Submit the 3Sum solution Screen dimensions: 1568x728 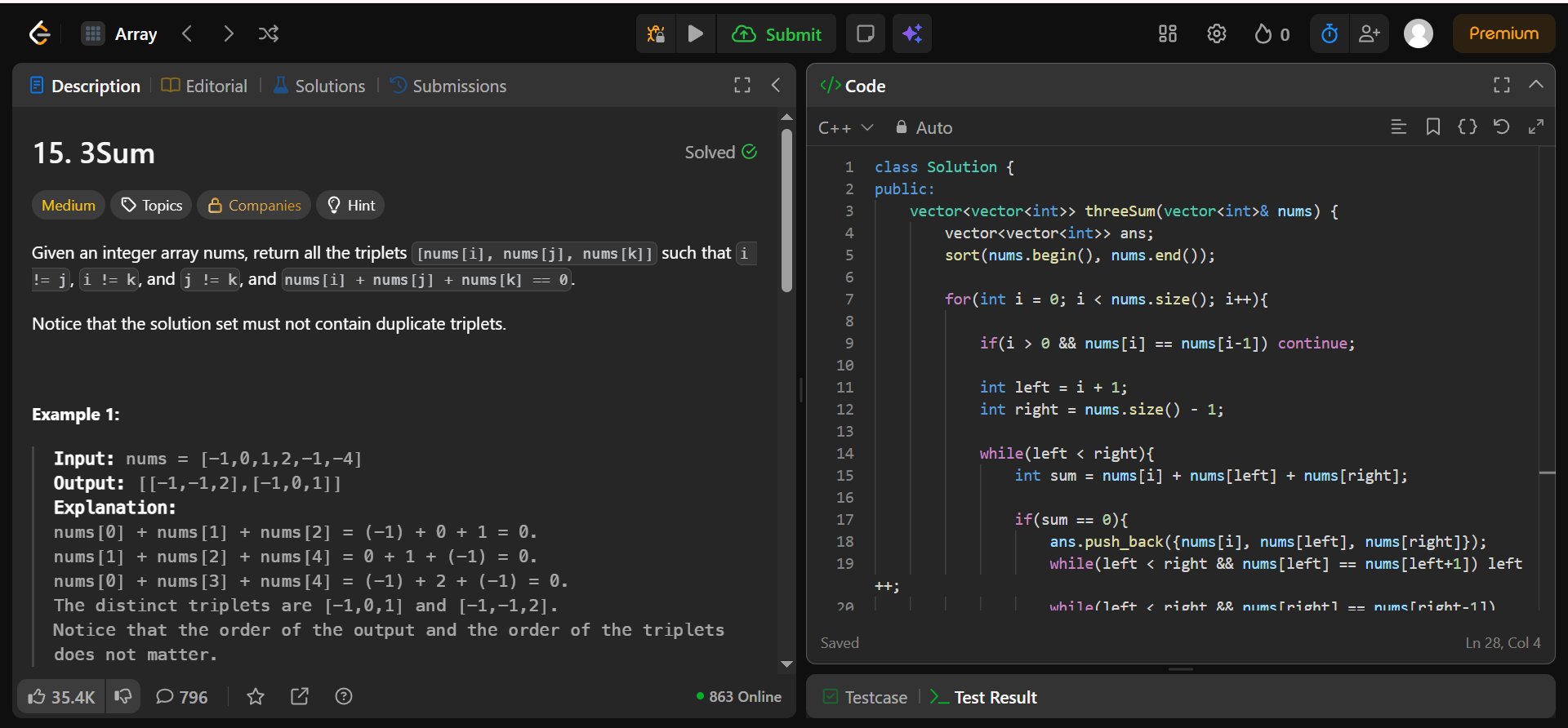[x=777, y=33]
